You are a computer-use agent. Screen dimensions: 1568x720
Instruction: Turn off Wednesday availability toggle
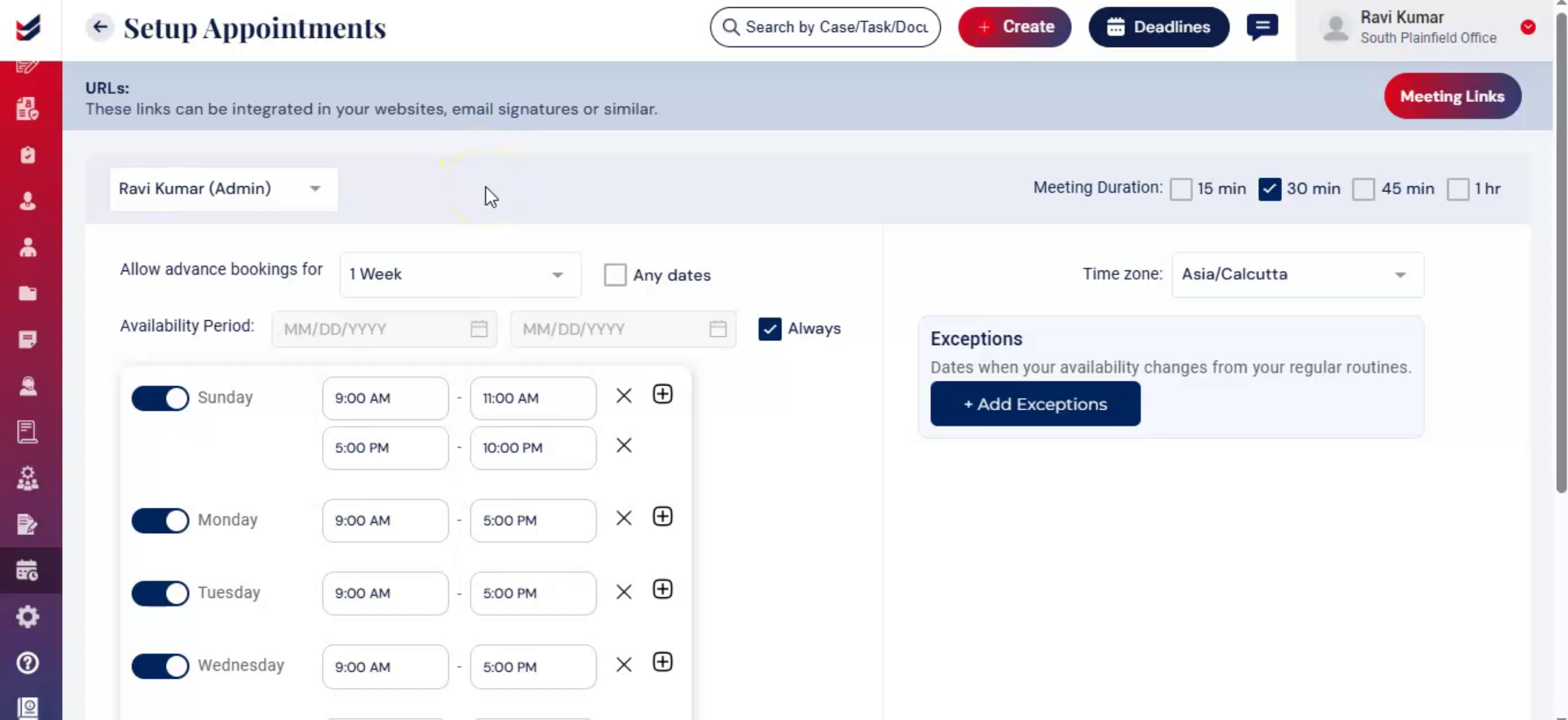pos(160,666)
